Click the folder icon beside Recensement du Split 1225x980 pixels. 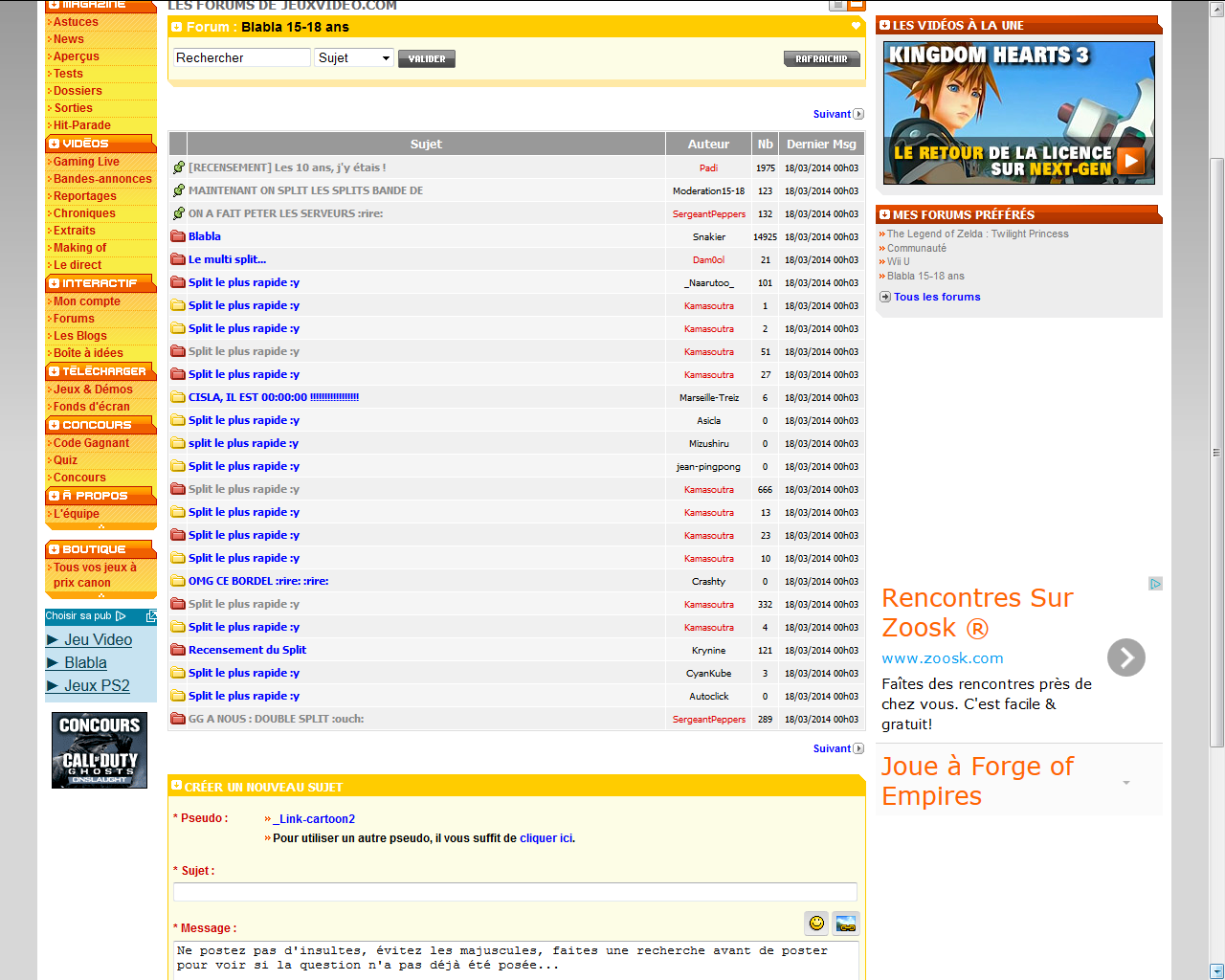[x=178, y=650]
